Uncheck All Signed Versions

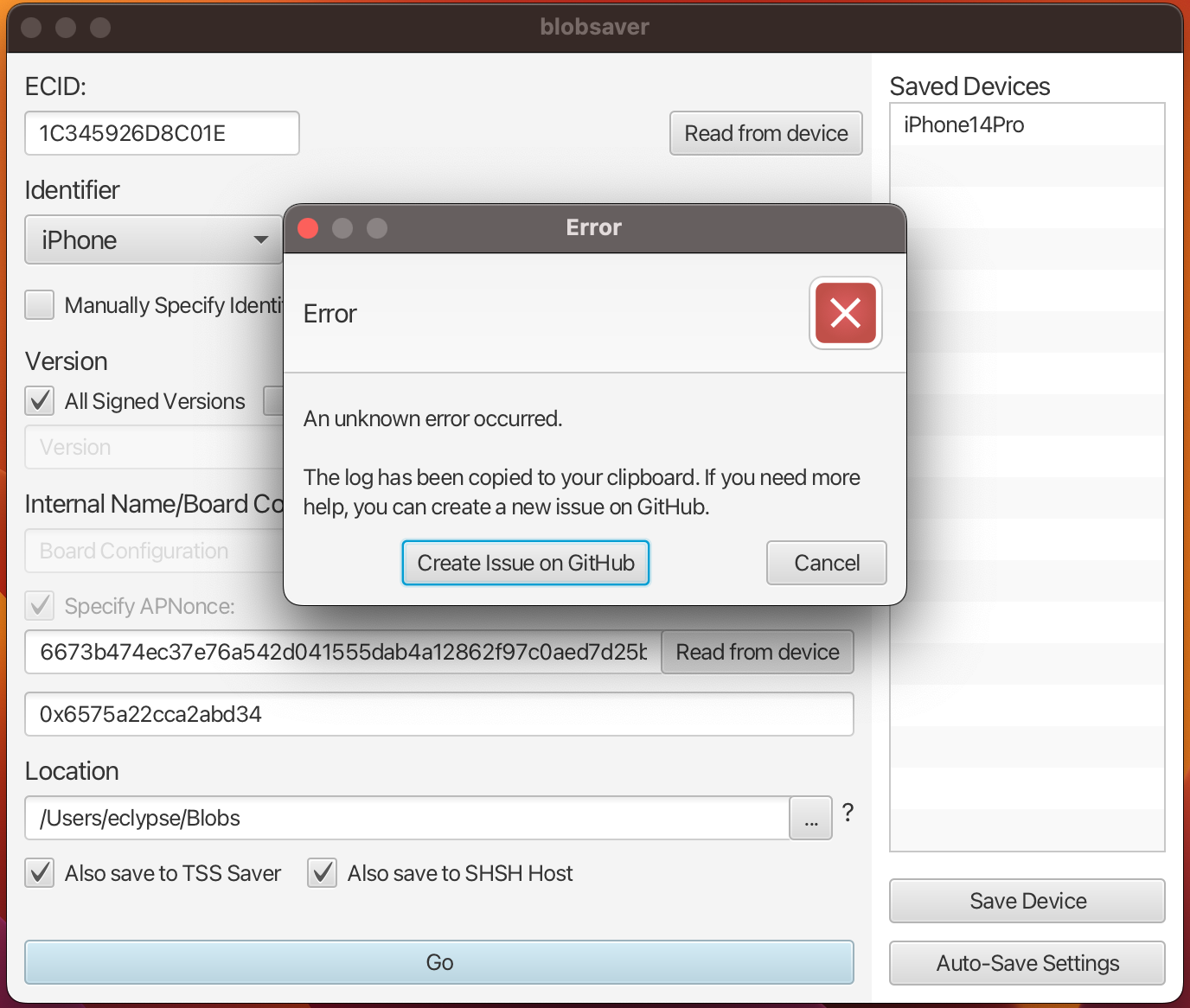pos(39,400)
